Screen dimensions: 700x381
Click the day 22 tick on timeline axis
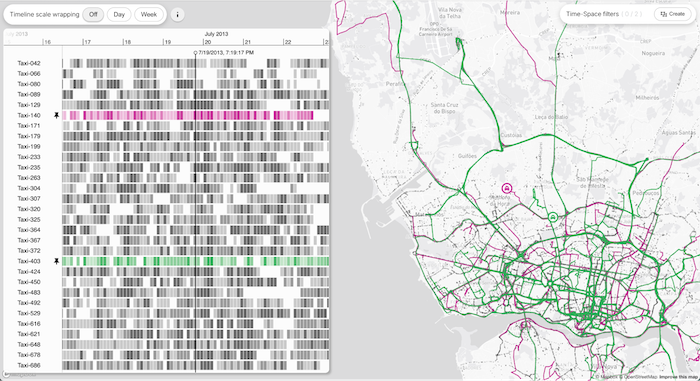point(288,42)
